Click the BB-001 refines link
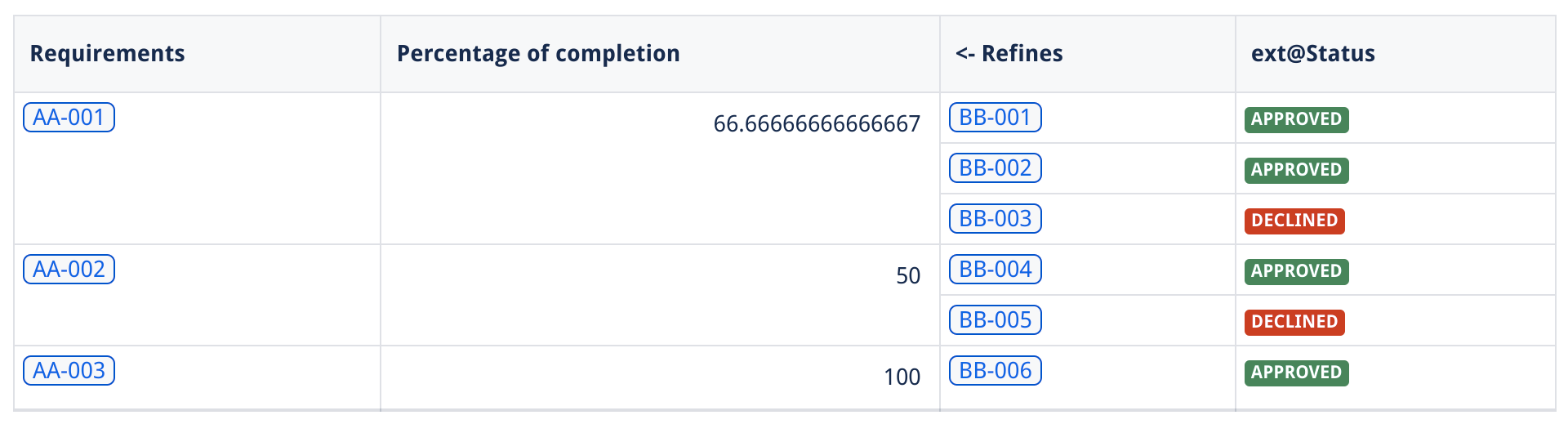This screenshot has height=424, width=1568. pyautogui.click(x=995, y=118)
